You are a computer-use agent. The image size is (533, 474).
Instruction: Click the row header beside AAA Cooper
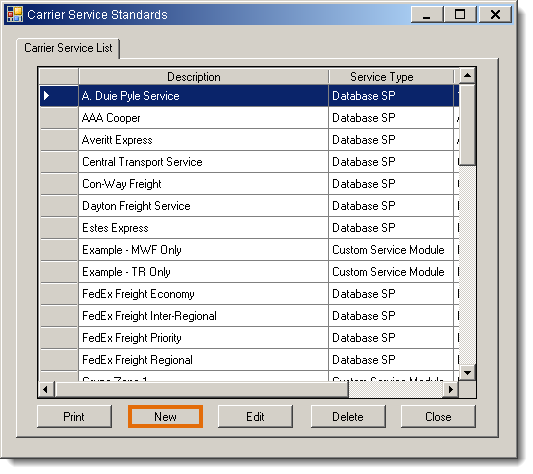pos(59,118)
